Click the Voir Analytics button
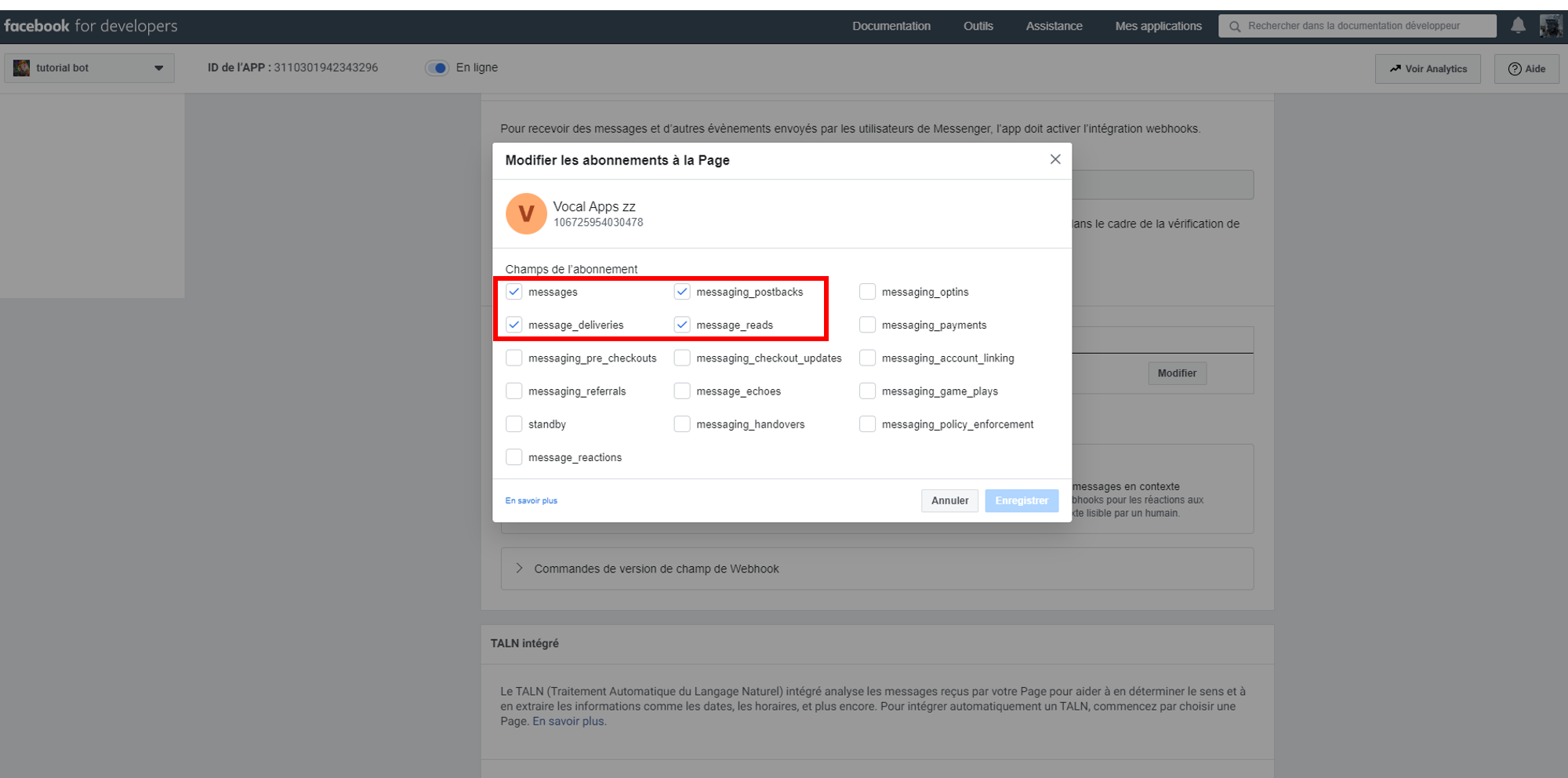The height and width of the screenshot is (778, 1568). (1428, 68)
